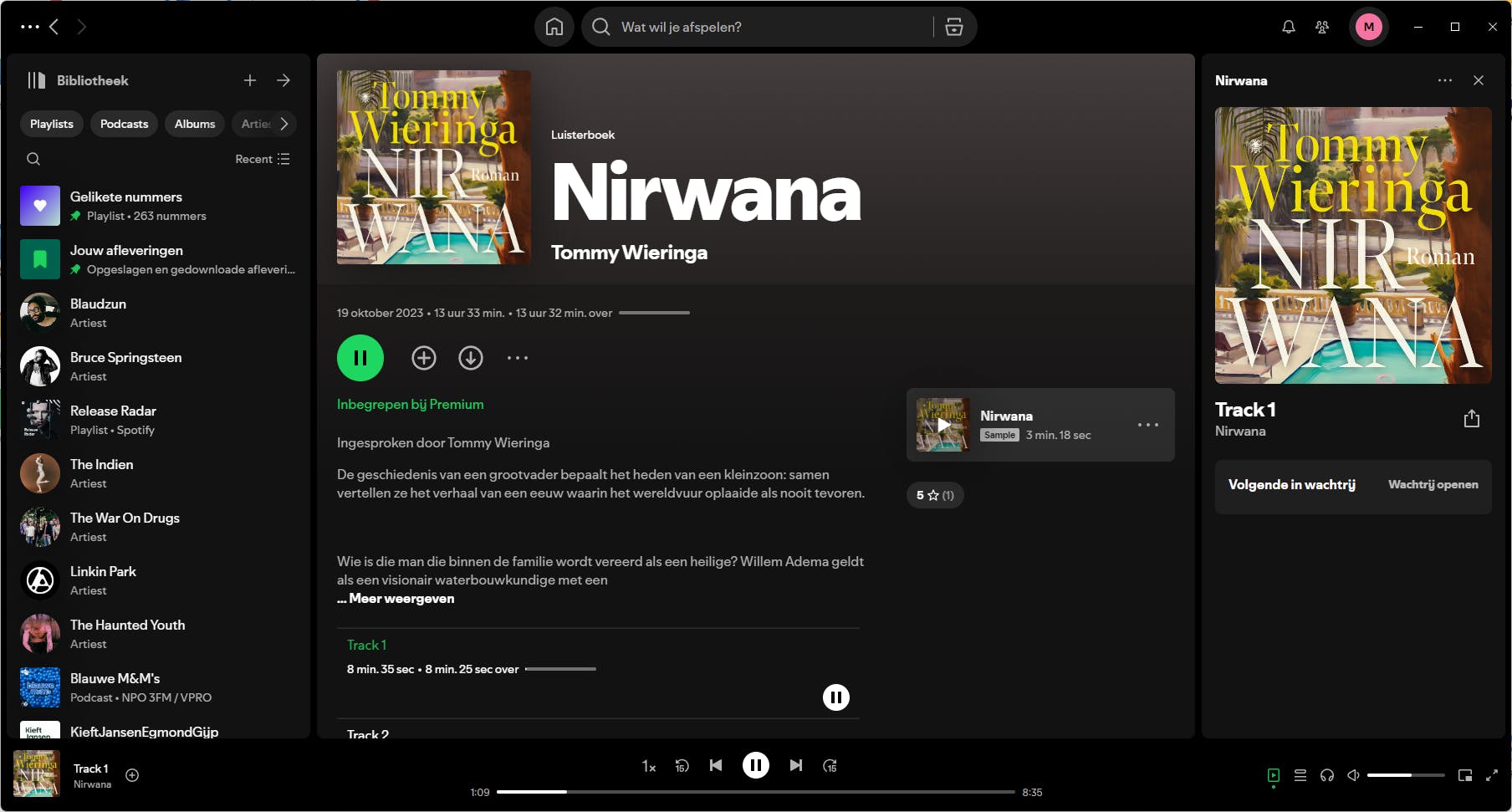Skip to next track
This screenshot has height=812, width=1512.
(796, 765)
